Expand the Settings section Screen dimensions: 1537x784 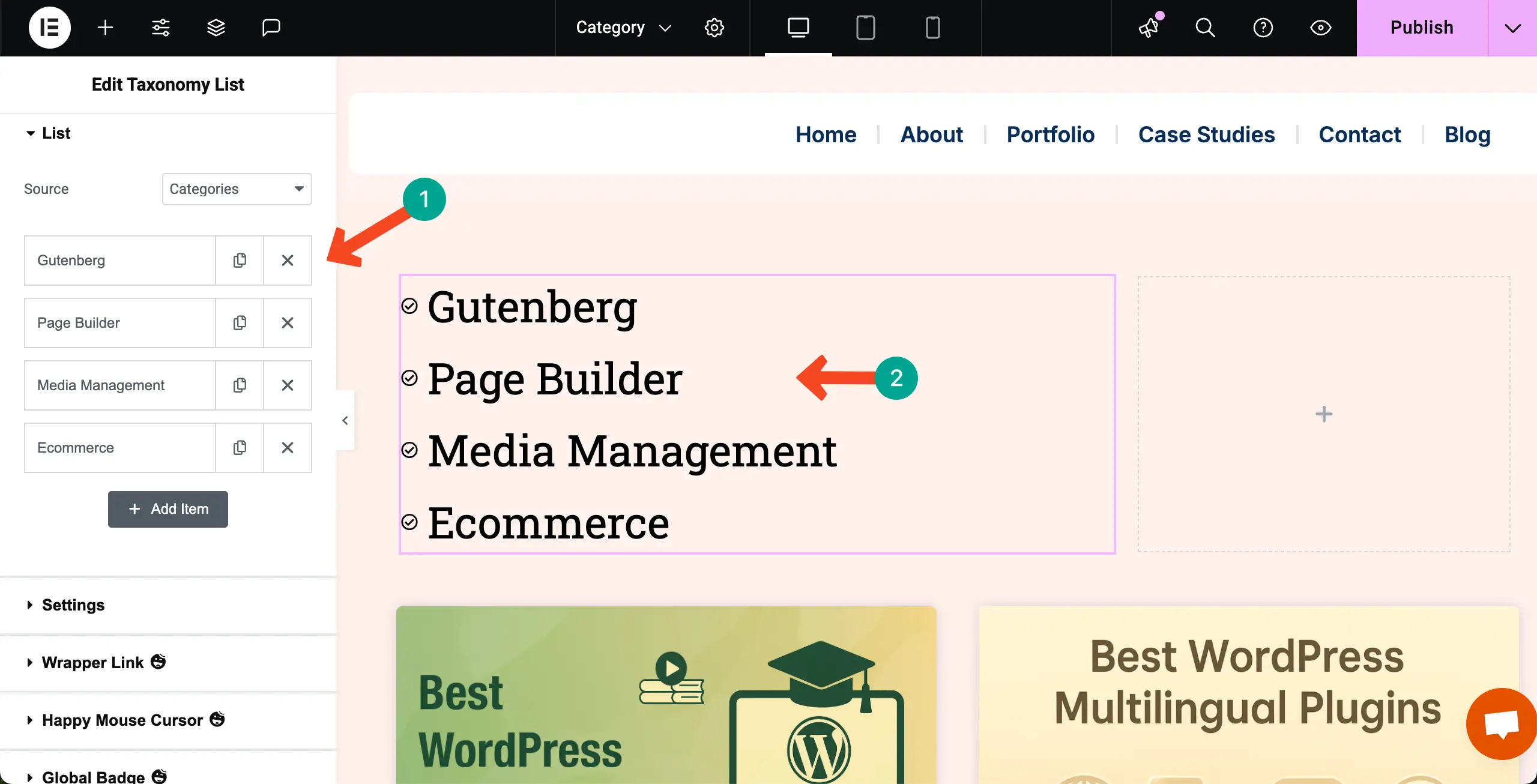[x=168, y=605]
